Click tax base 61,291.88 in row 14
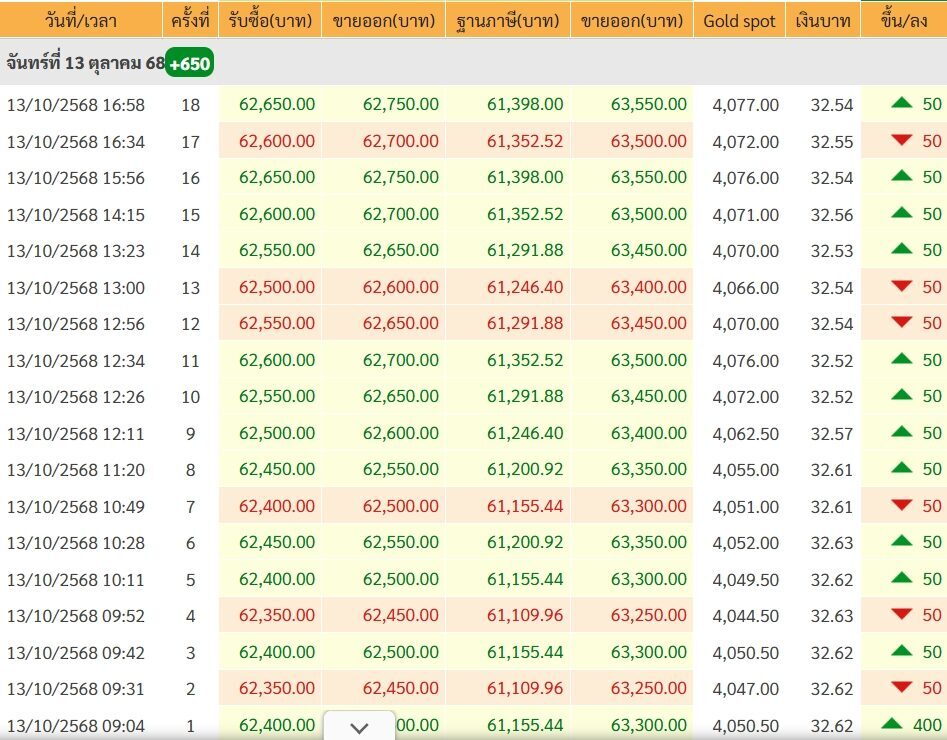Viewport: 947px width, 740px height. 525,250
